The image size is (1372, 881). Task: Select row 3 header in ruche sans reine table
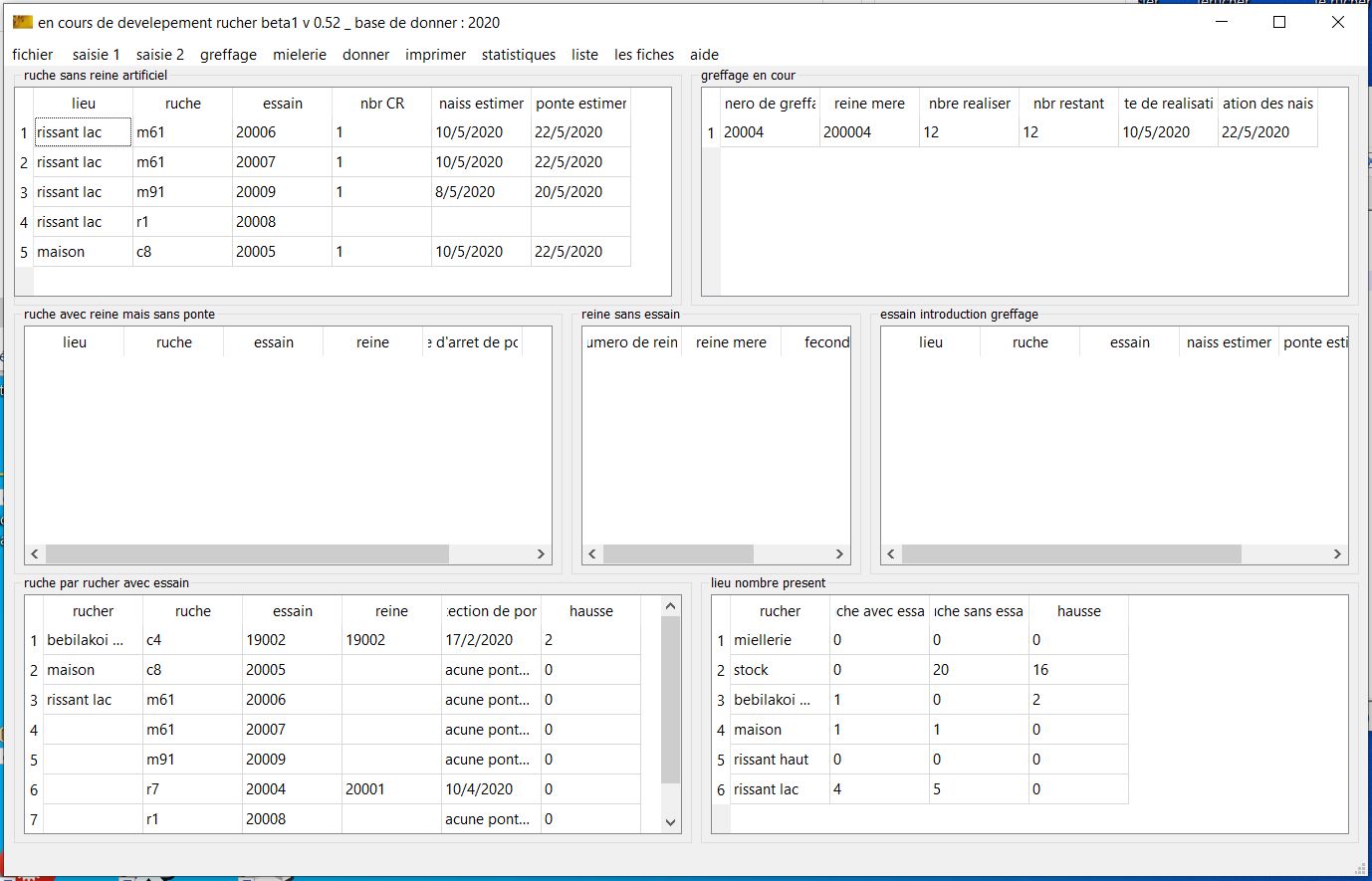[x=24, y=192]
